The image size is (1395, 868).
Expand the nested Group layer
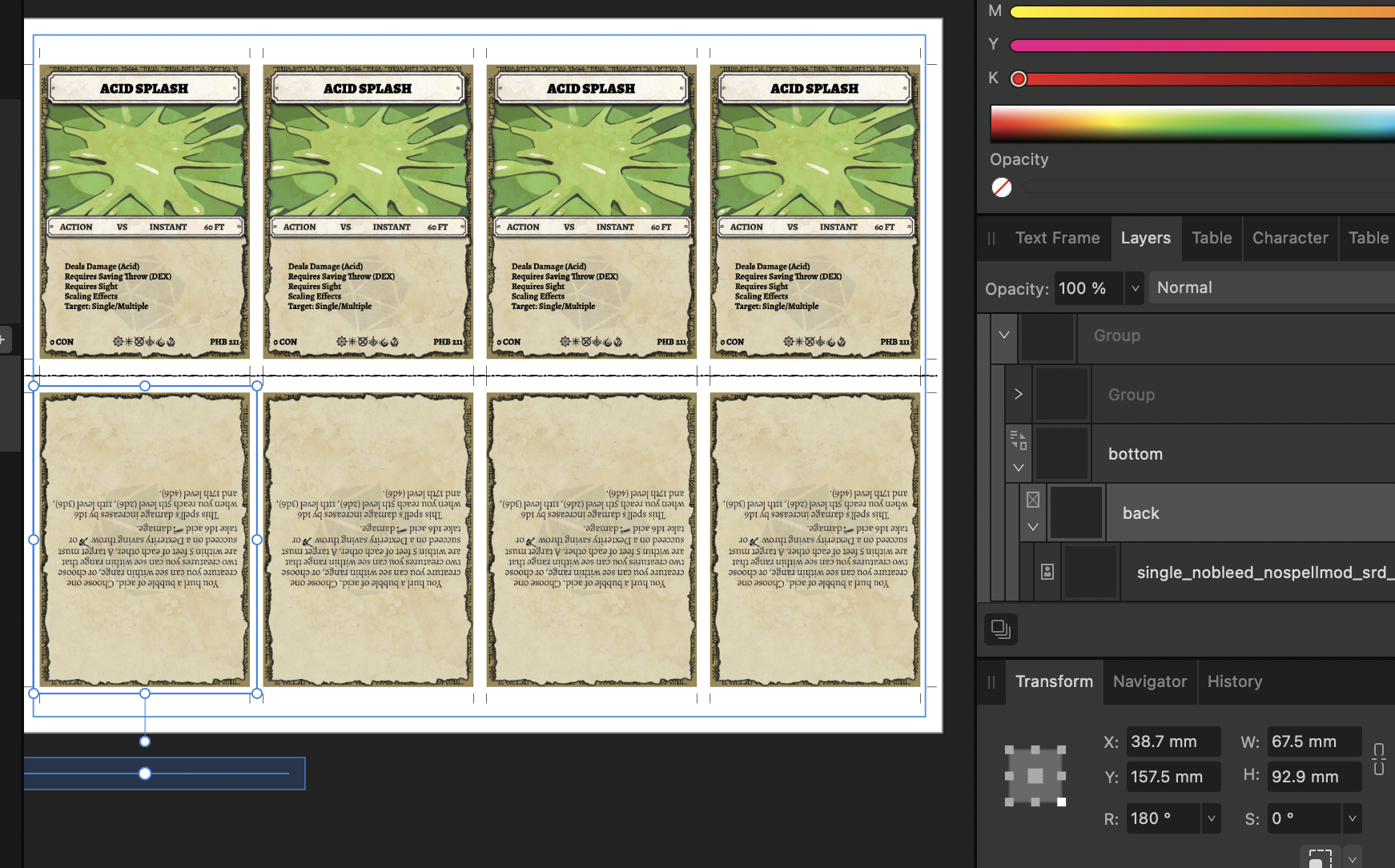[x=1019, y=394]
